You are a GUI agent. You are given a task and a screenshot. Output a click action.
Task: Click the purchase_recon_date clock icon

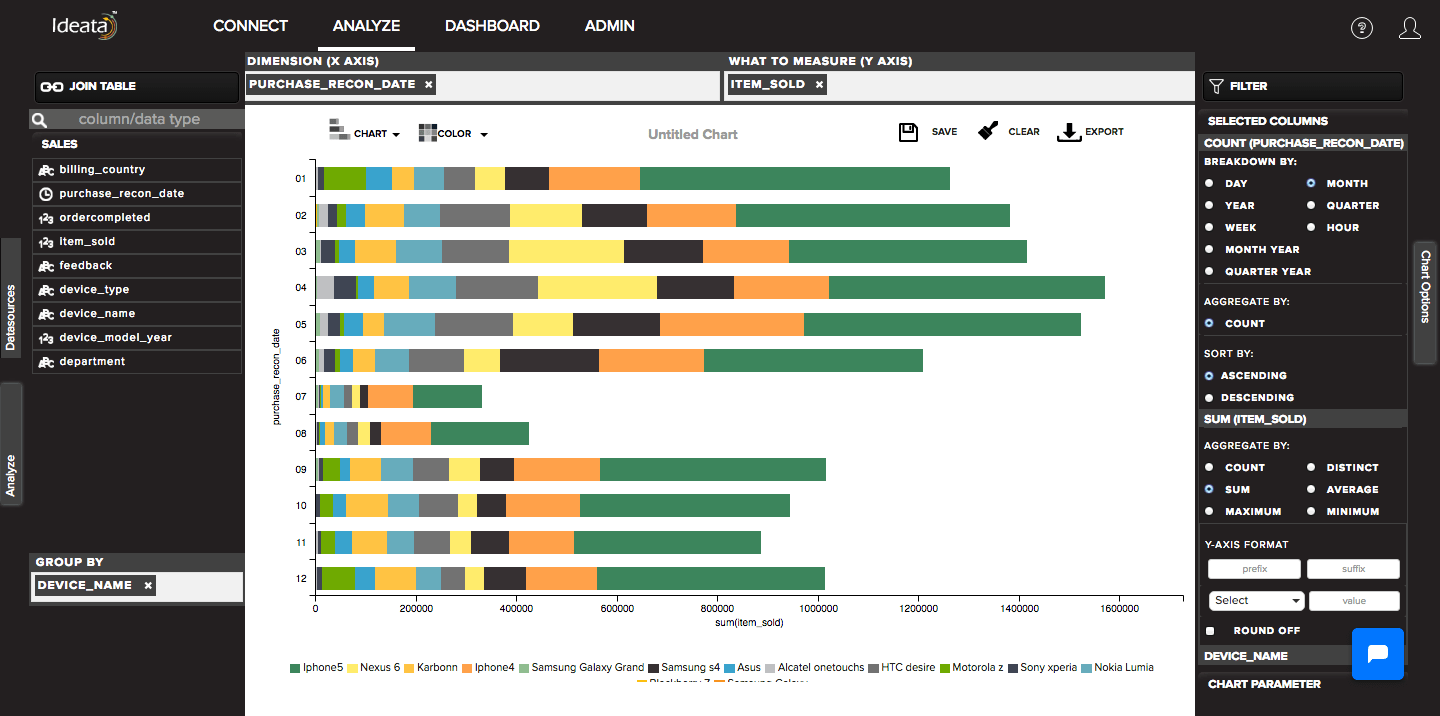(46, 194)
